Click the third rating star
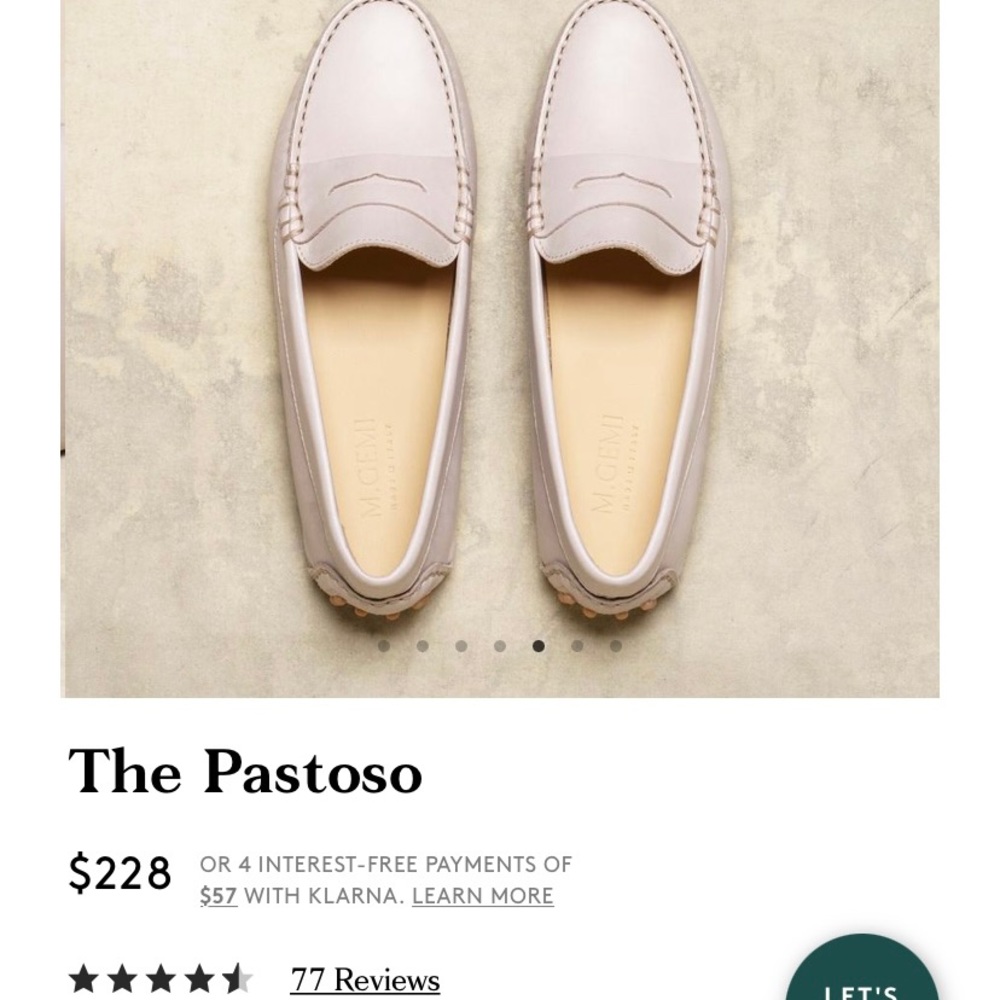This screenshot has height=1000, width=1000. (162, 978)
